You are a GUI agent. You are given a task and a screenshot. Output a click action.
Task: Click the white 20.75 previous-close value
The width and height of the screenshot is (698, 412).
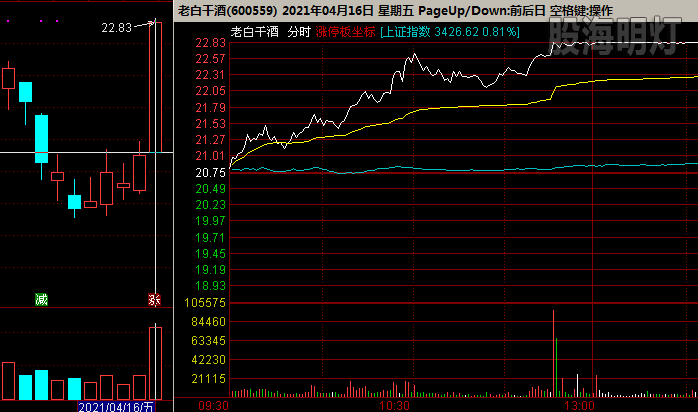click(211, 173)
